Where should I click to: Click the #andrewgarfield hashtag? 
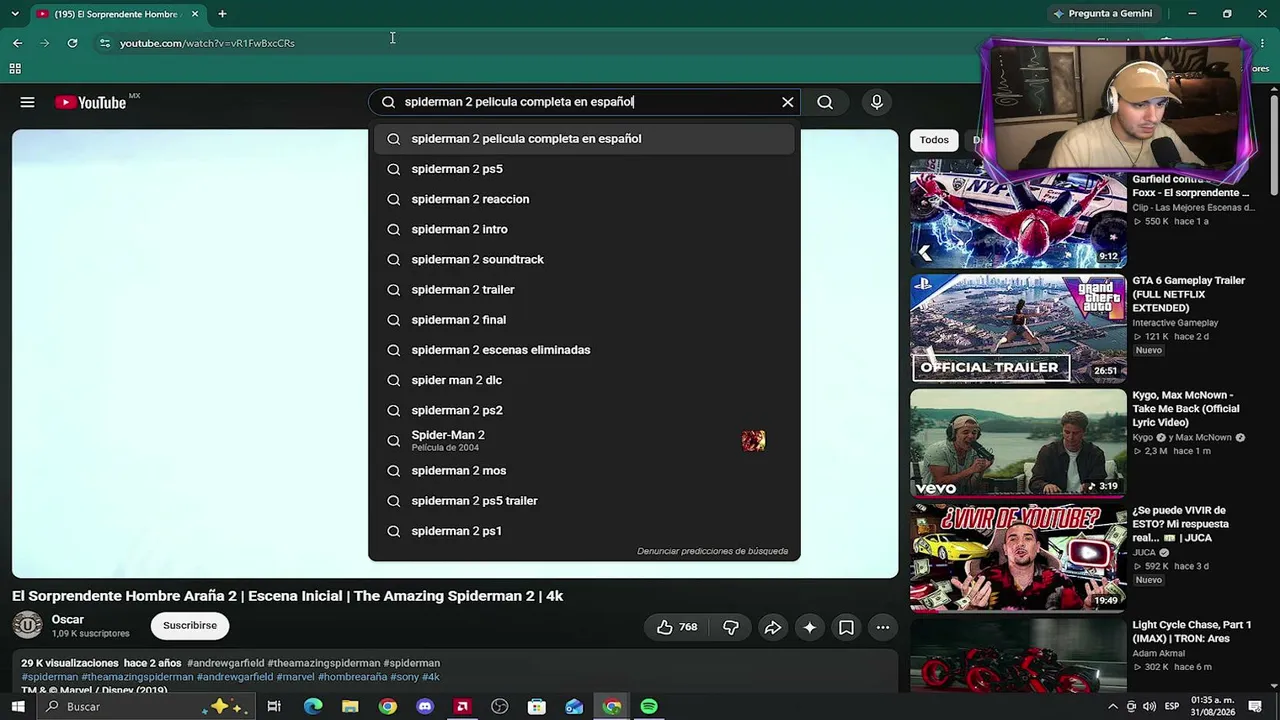pyautogui.click(x=225, y=663)
